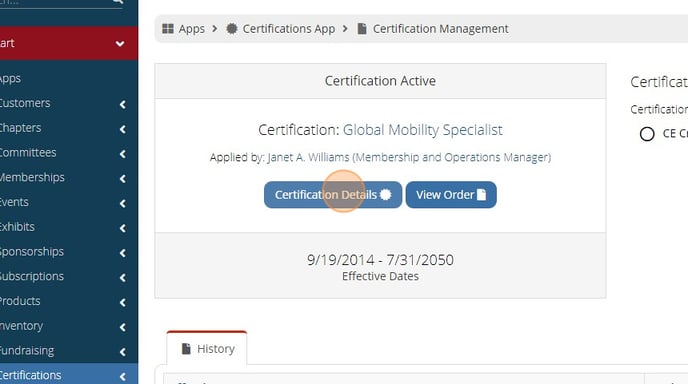Click the Certification Details button
Viewport: 688px width, 384px height.
[333, 194]
